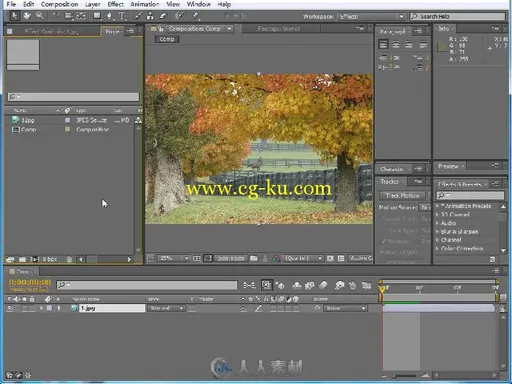Select the Hand tool

(27, 16)
